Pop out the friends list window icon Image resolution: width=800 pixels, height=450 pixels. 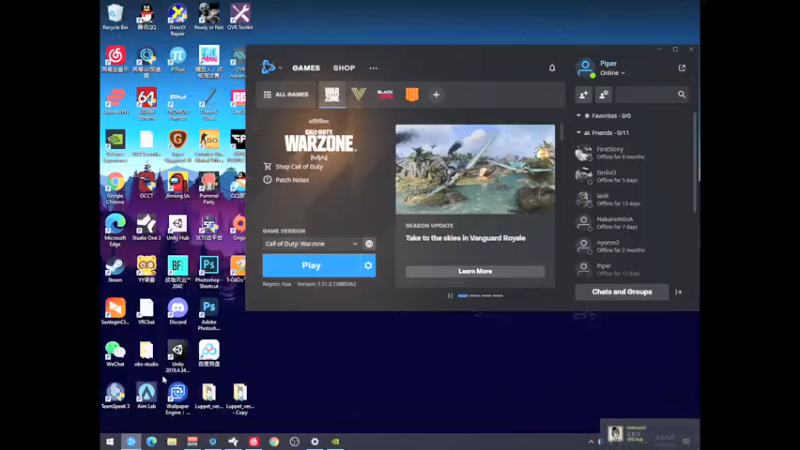coord(682,68)
